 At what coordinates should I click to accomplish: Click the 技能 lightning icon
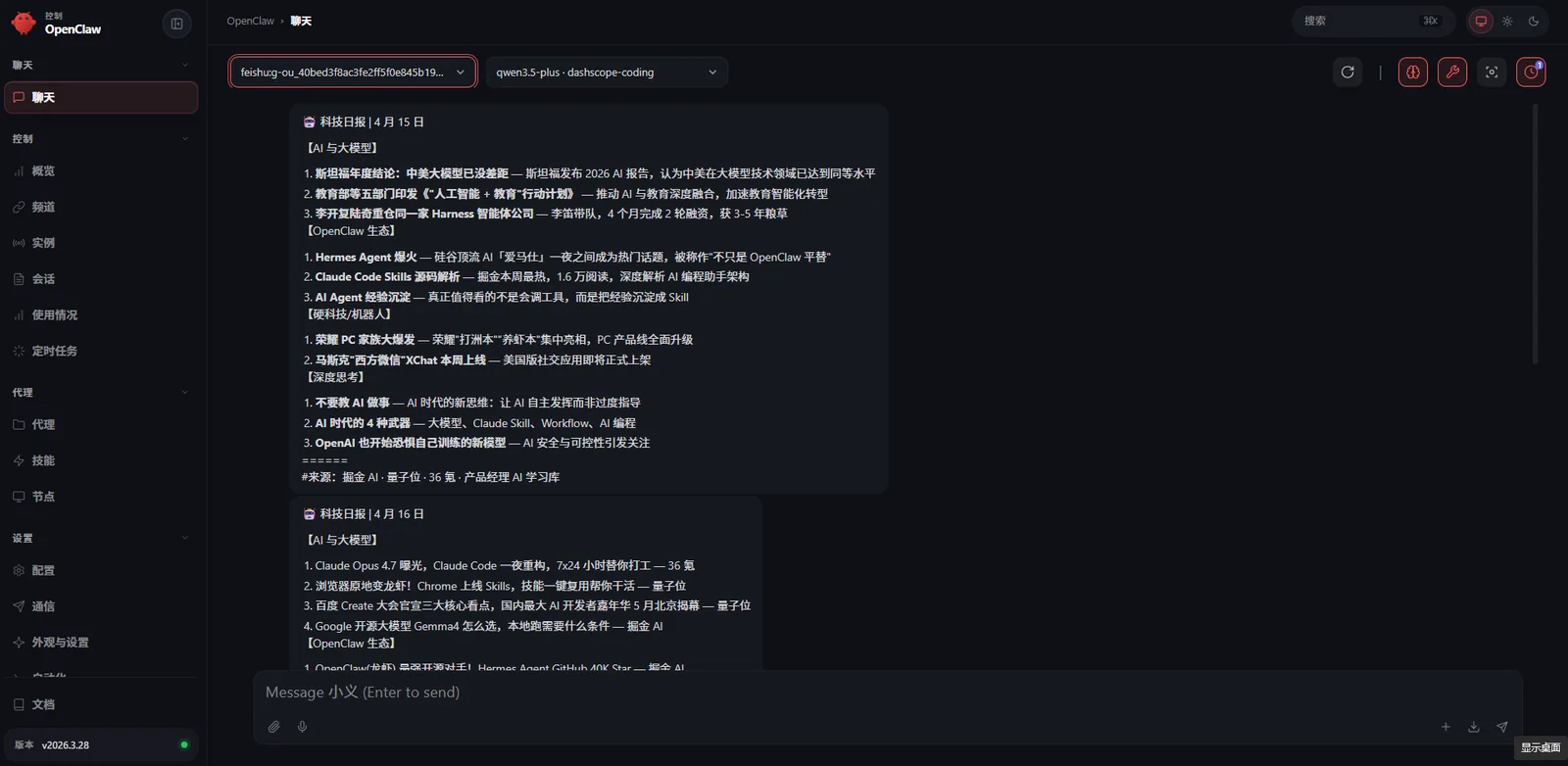click(19, 460)
